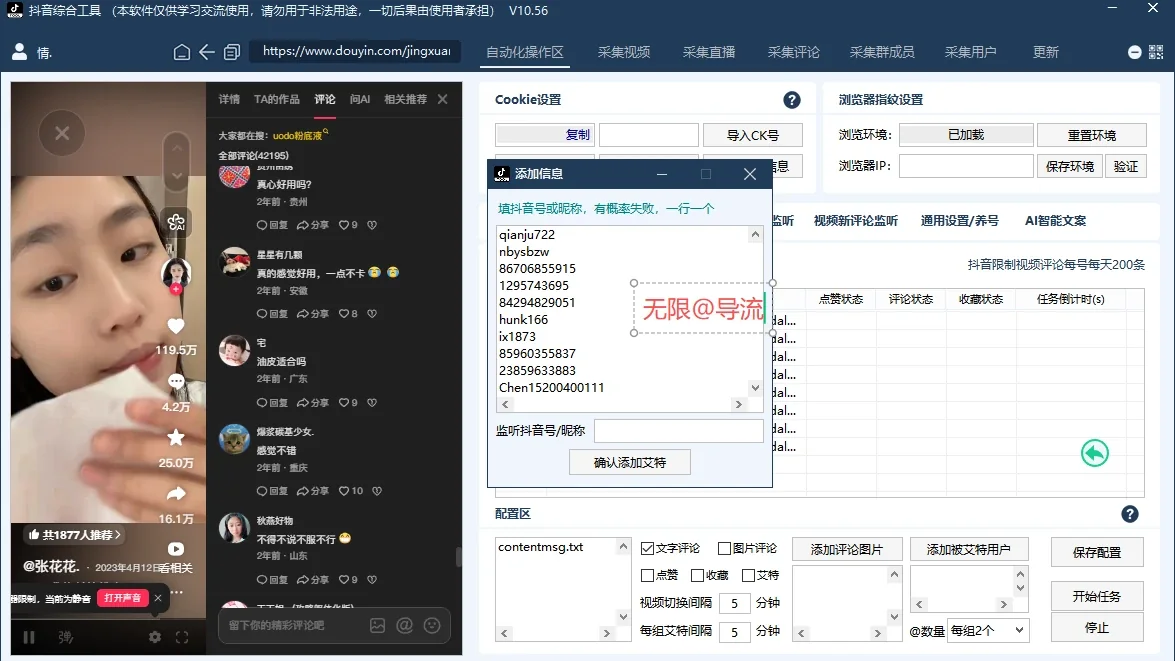The width and height of the screenshot is (1175, 661).
Task: Click the account list vertical scrollbar
Action: [x=755, y=311]
